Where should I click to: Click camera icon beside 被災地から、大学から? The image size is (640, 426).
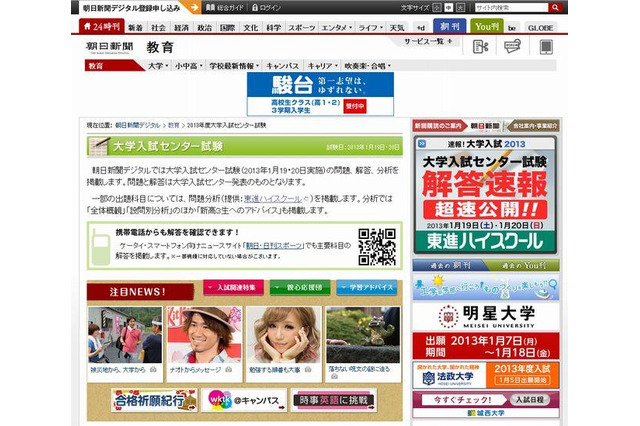(x=153, y=370)
